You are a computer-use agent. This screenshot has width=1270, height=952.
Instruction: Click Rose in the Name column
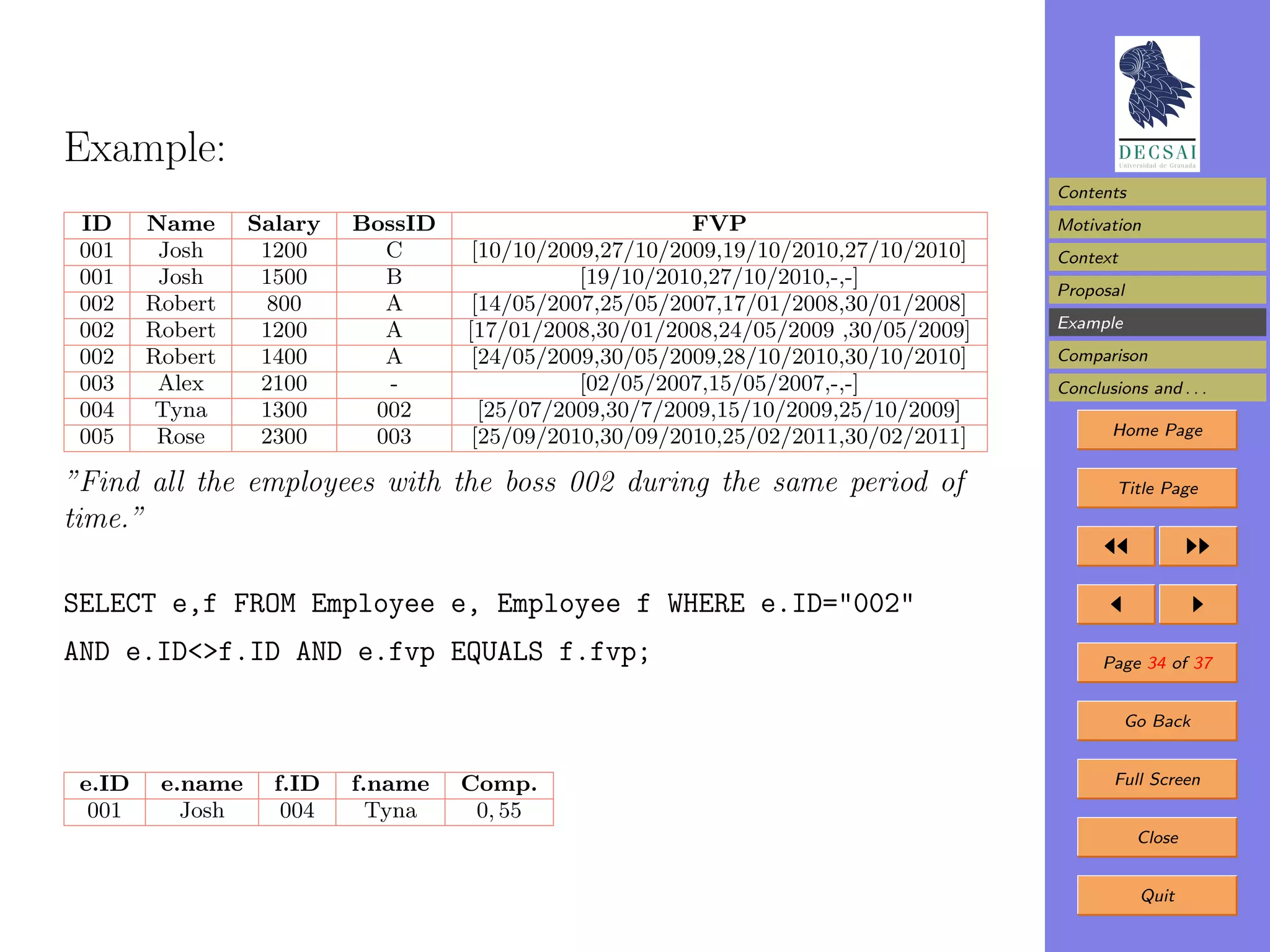pyautogui.click(x=181, y=437)
